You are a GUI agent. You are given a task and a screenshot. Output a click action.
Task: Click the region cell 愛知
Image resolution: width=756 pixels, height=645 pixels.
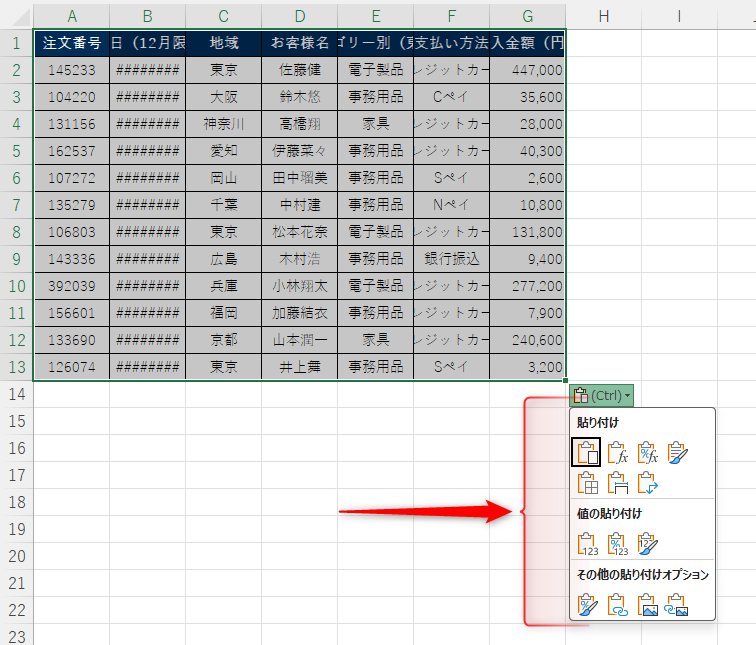(223, 151)
